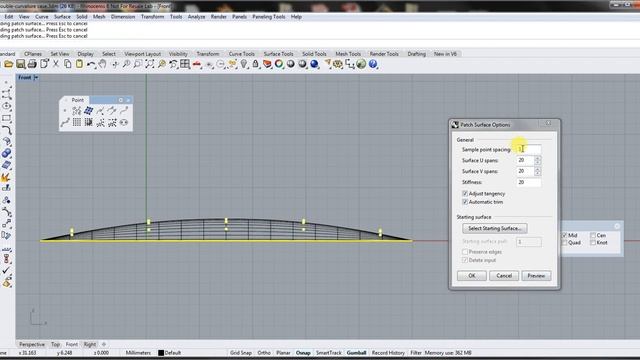Viewport: 640px width, 360px height.
Task: Open Point panel gear settings icon
Action: (121, 100)
